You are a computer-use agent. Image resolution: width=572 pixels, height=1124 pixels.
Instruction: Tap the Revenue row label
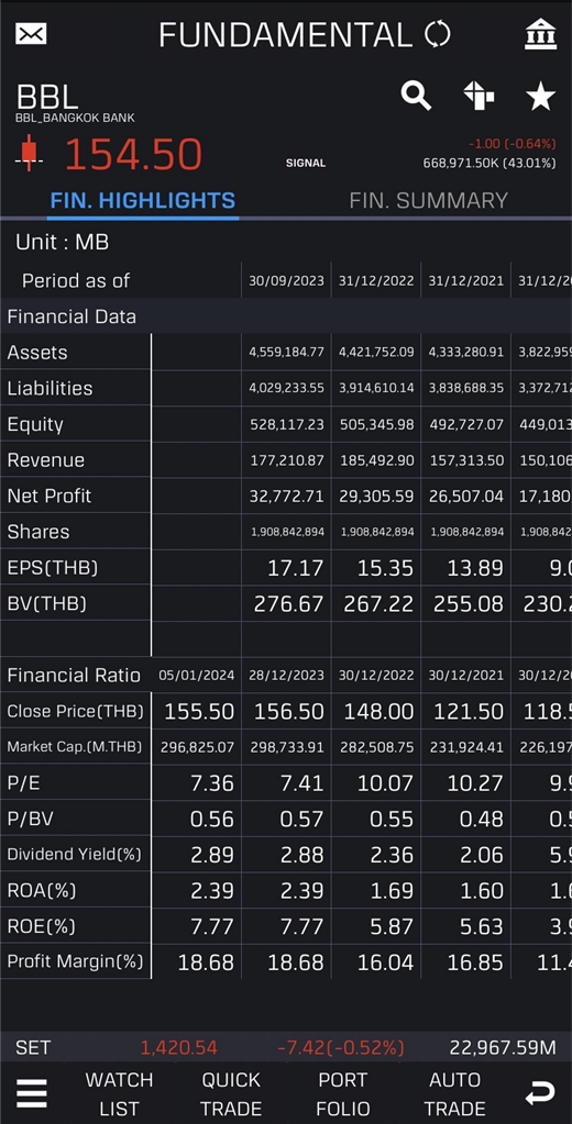point(46,460)
